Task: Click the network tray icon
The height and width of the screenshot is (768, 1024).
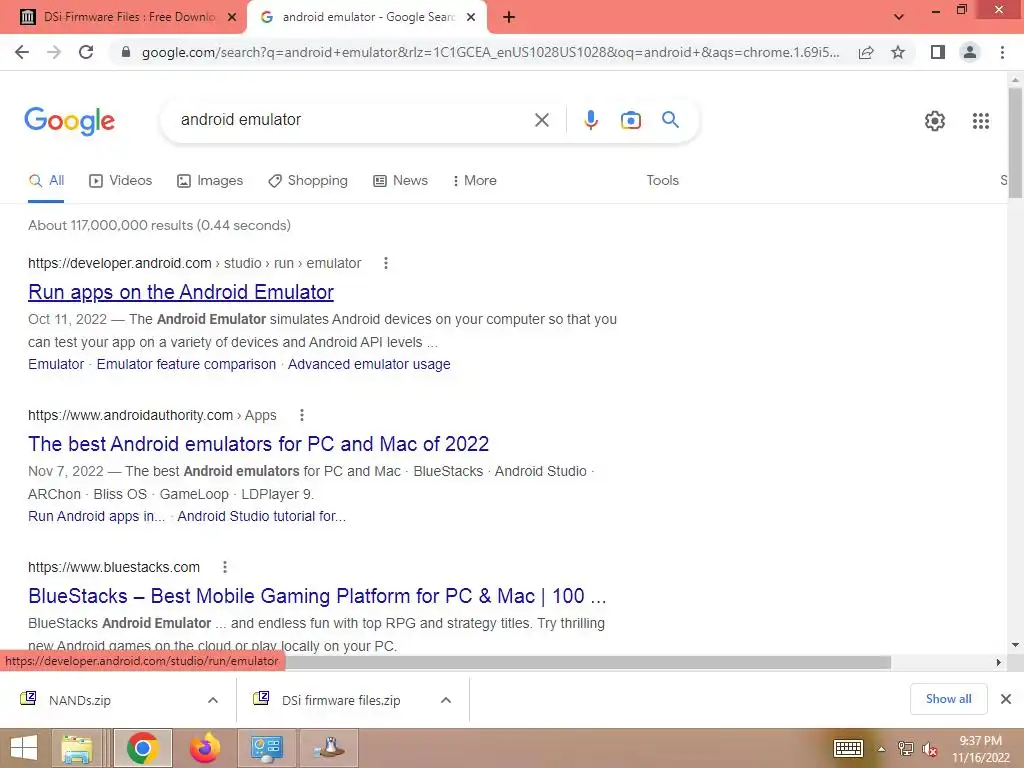Action: 905,749
